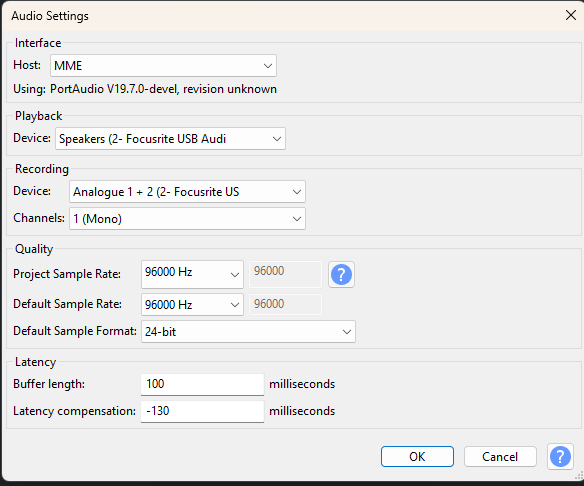Click the chevron arrow of the Host dropdown
This screenshot has width=584, height=486.
point(267,66)
